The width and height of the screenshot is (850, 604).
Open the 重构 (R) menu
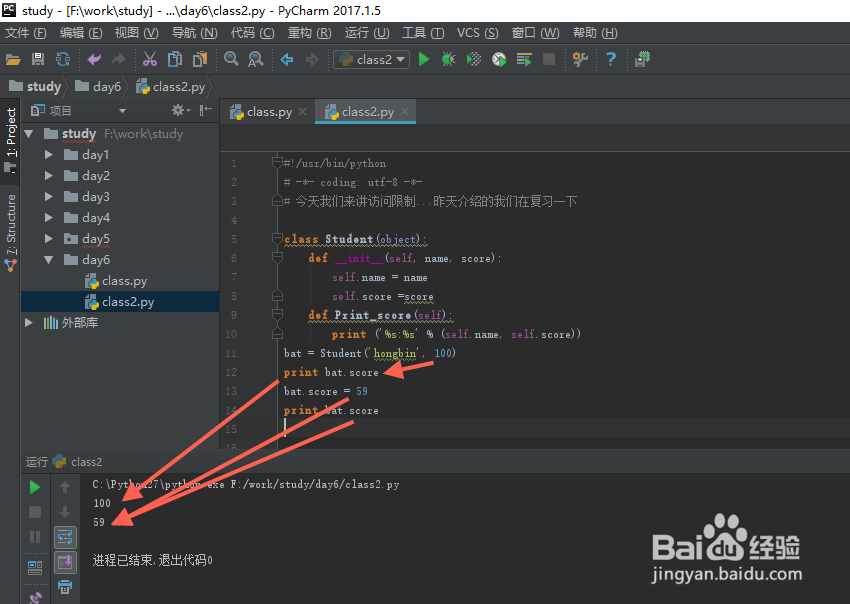[310, 33]
